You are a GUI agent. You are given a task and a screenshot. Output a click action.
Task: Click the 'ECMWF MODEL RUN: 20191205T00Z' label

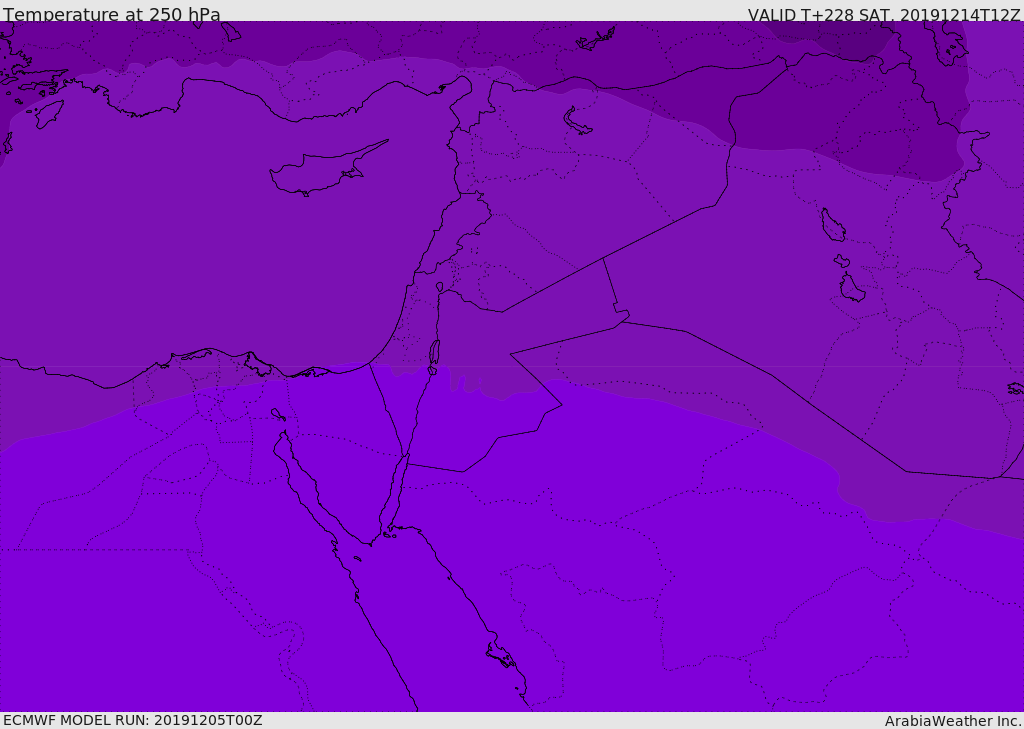pos(133,720)
